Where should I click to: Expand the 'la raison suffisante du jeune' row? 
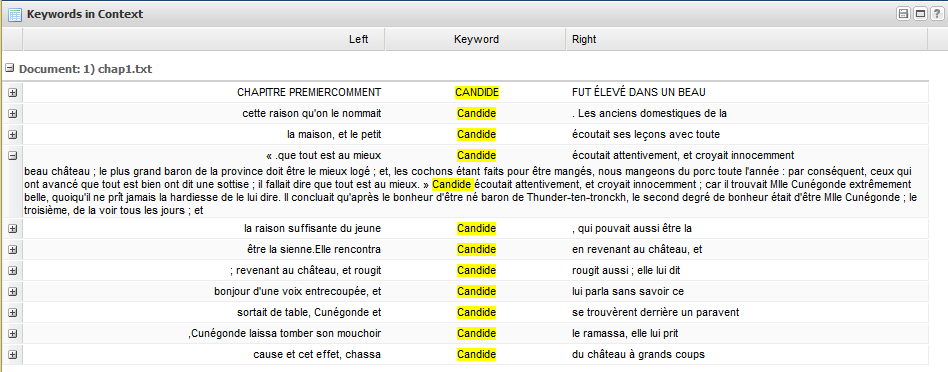(x=13, y=229)
